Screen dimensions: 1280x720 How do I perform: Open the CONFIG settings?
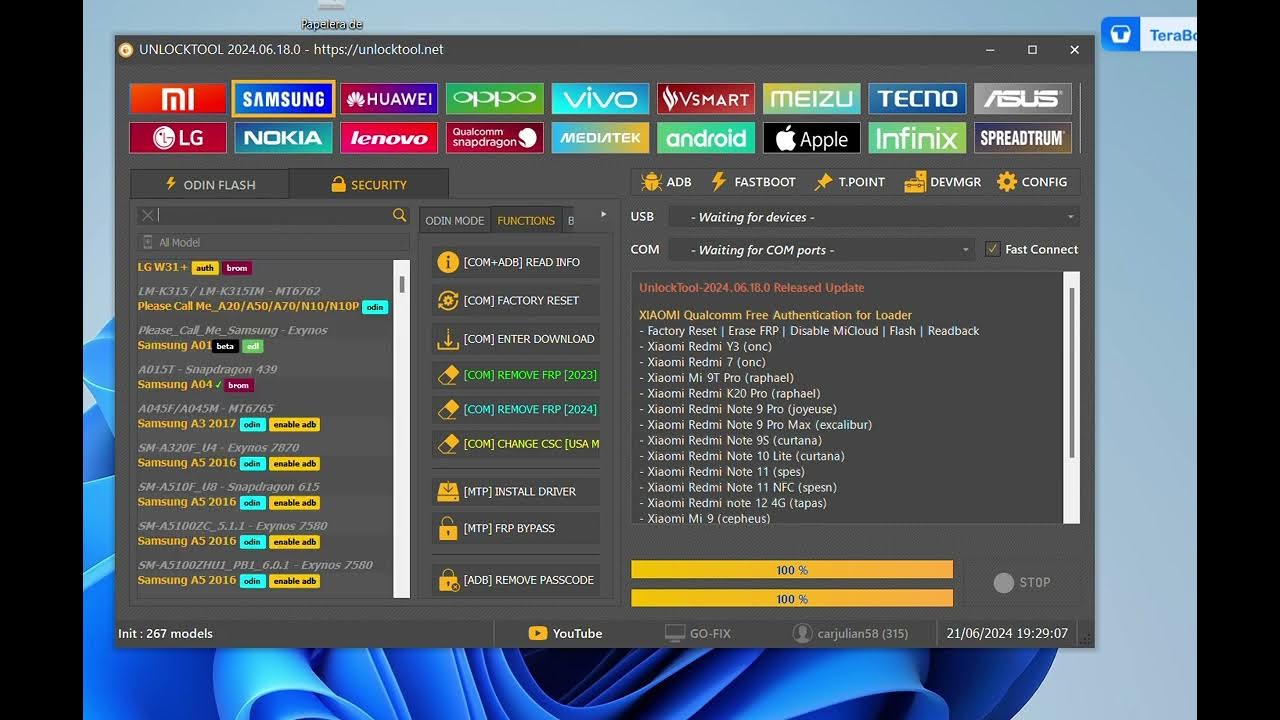pyautogui.click(x=1032, y=182)
